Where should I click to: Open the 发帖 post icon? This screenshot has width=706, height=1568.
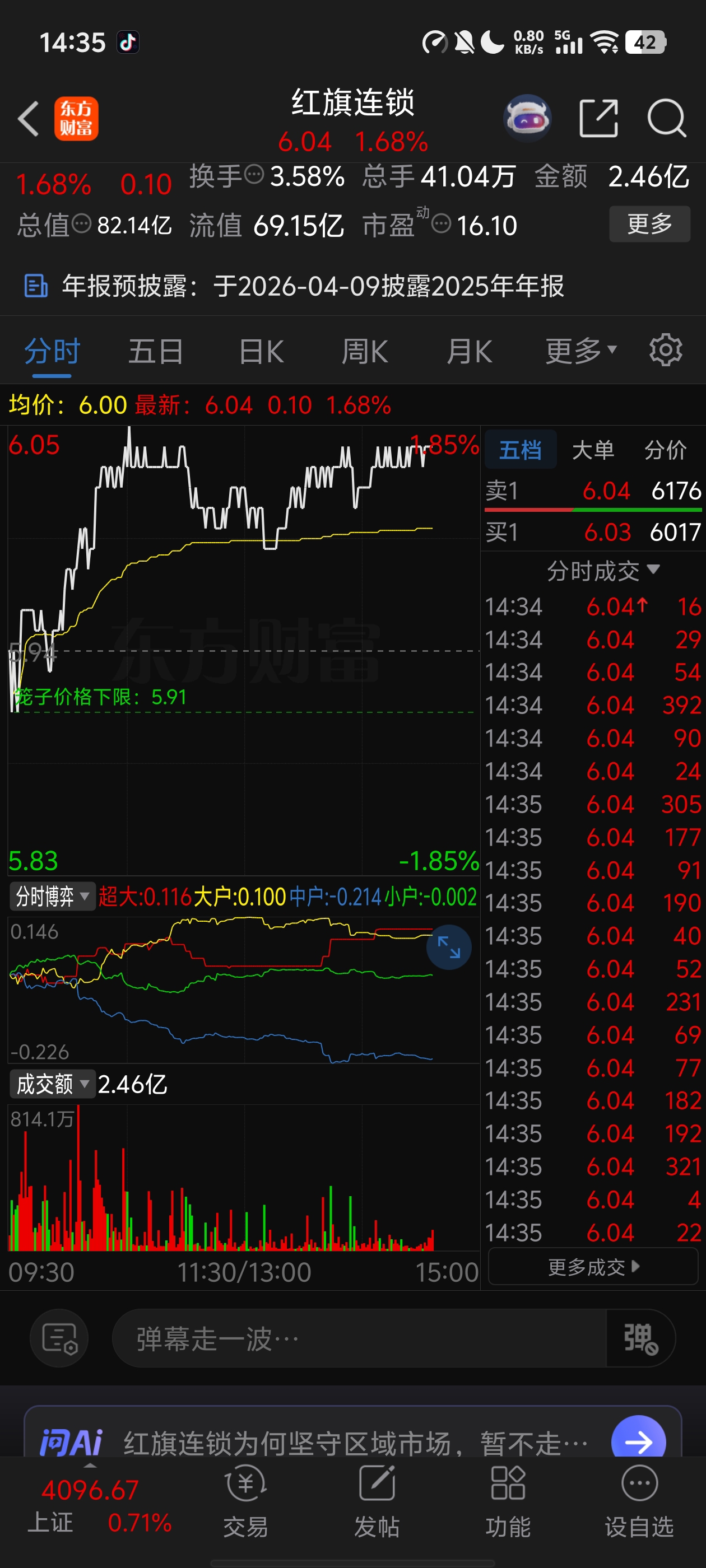(x=377, y=1501)
